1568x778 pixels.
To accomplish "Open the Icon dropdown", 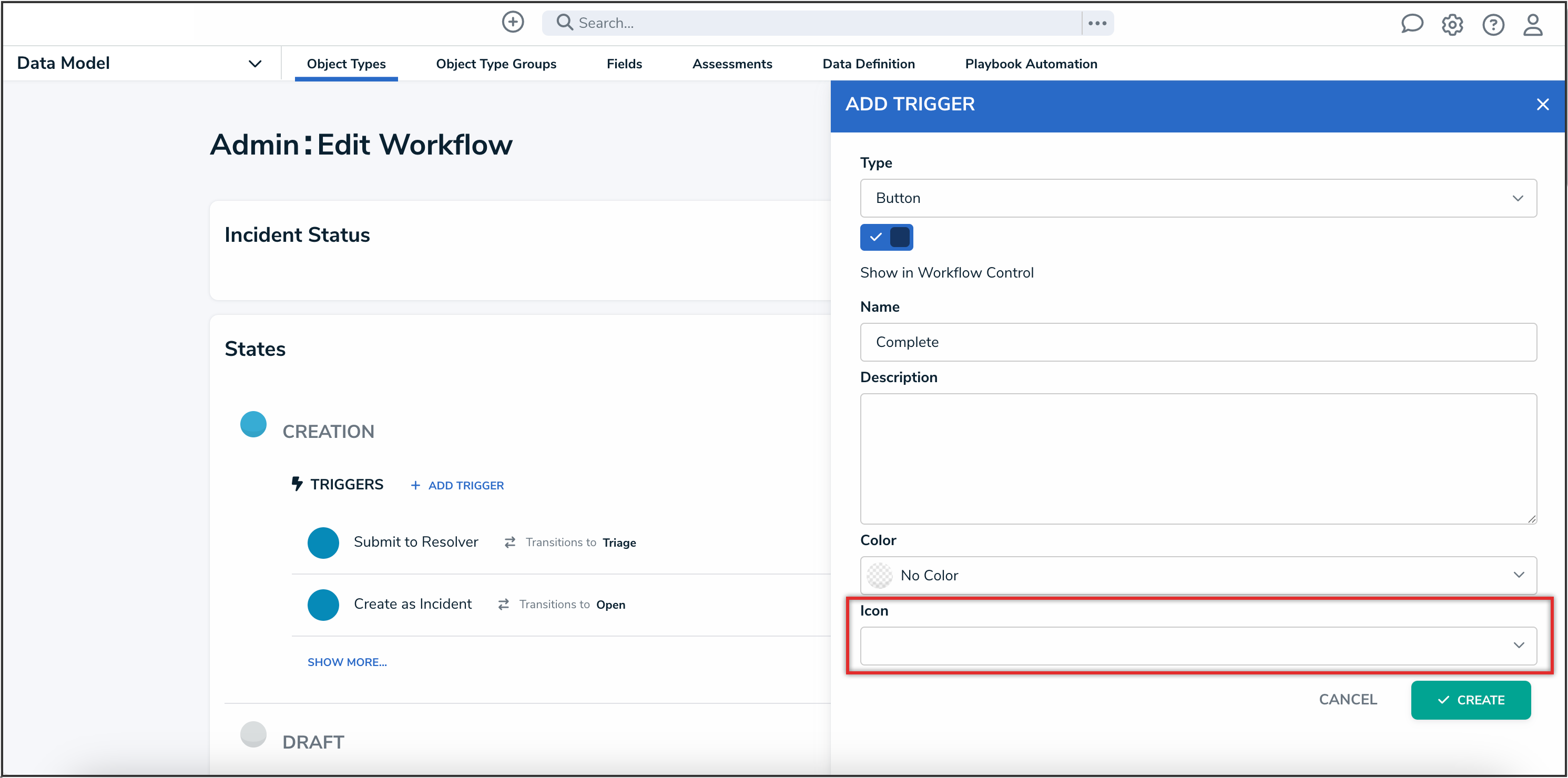I will point(1197,646).
